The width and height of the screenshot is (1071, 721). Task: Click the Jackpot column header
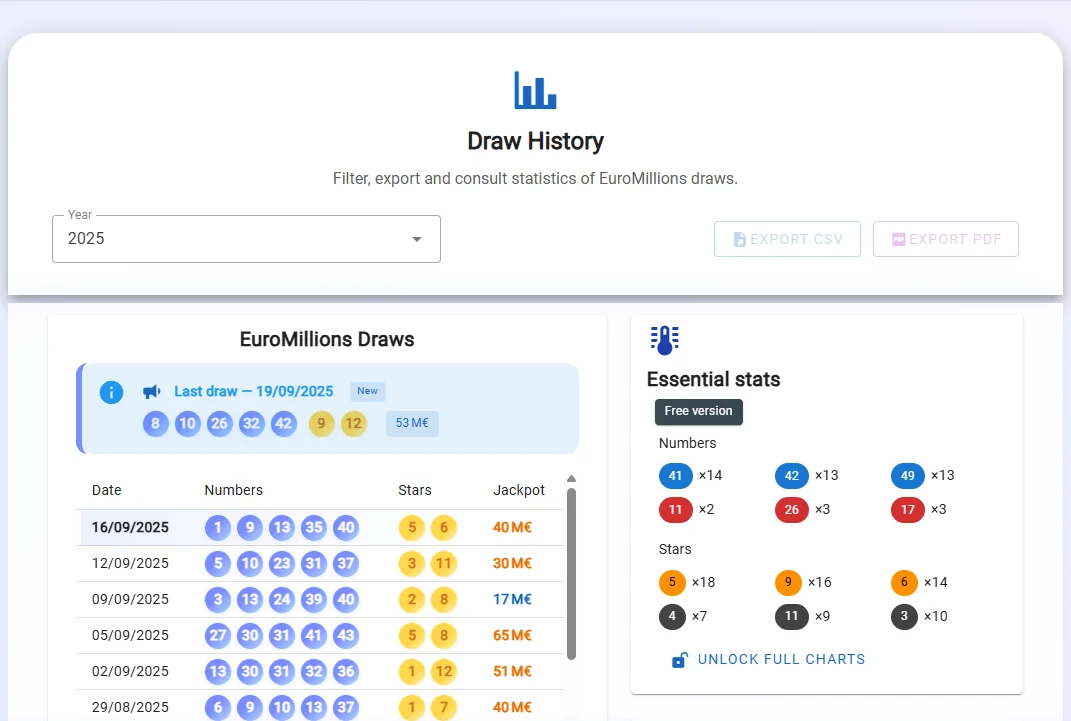click(518, 490)
